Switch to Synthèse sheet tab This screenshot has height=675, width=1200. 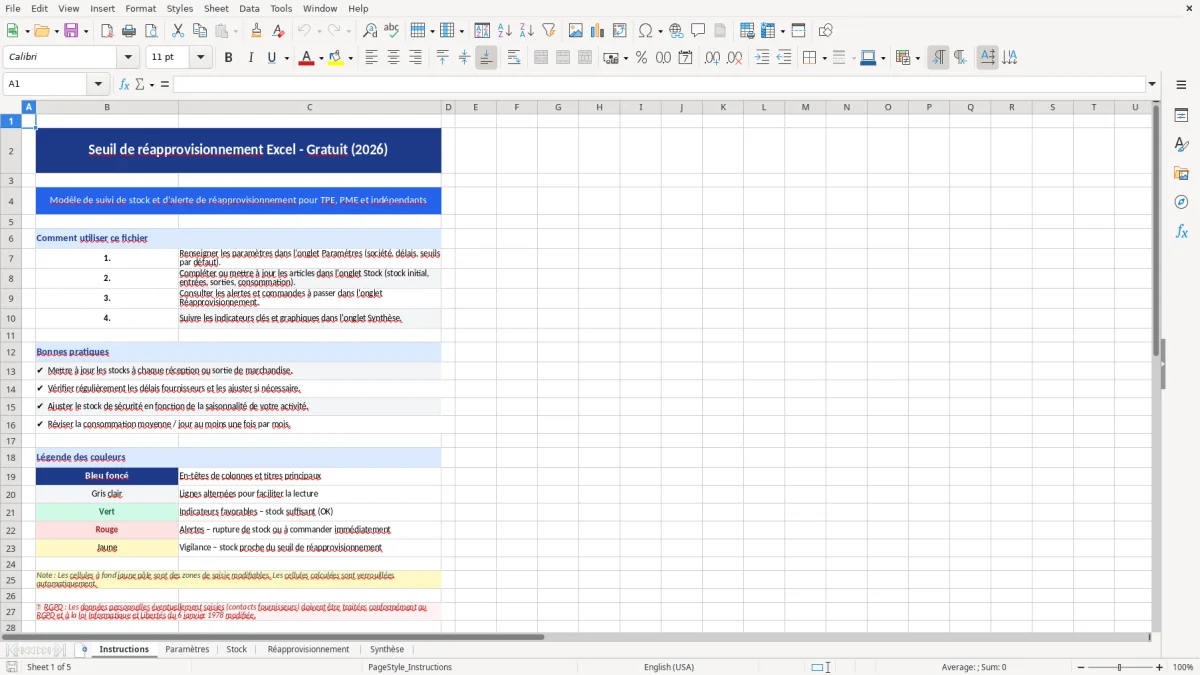coord(387,649)
